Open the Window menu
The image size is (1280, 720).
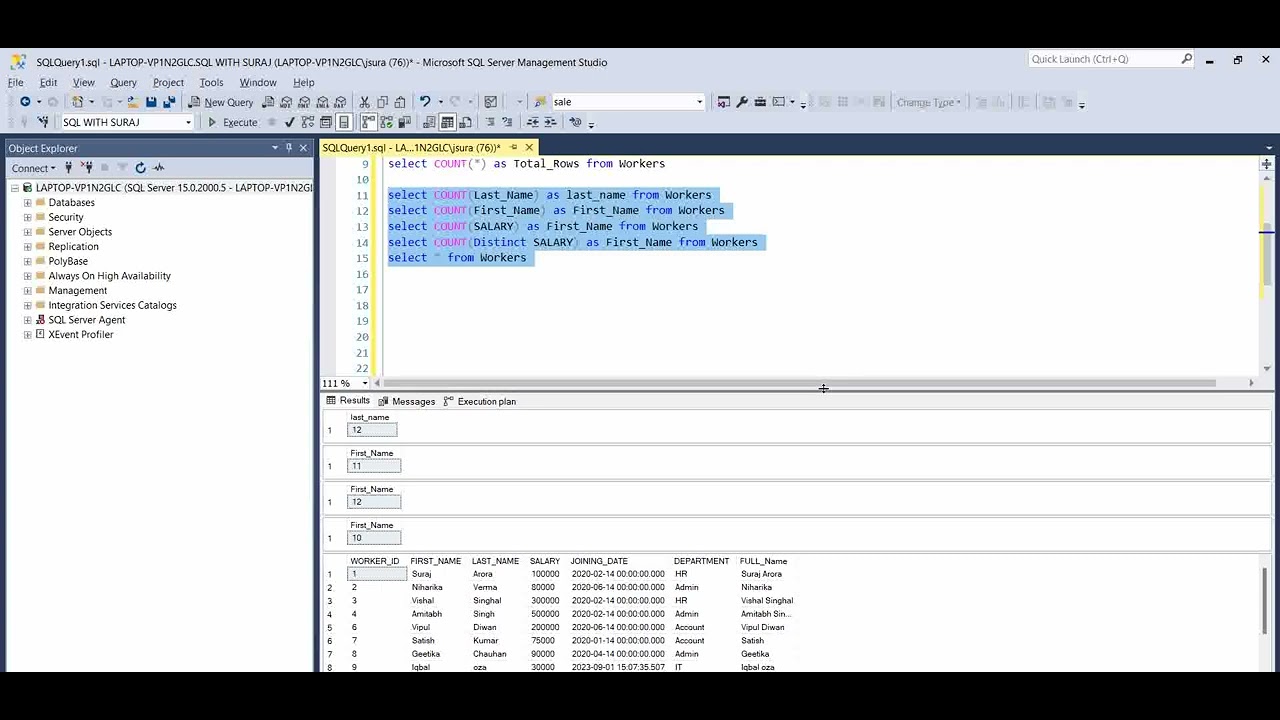pyautogui.click(x=258, y=82)
